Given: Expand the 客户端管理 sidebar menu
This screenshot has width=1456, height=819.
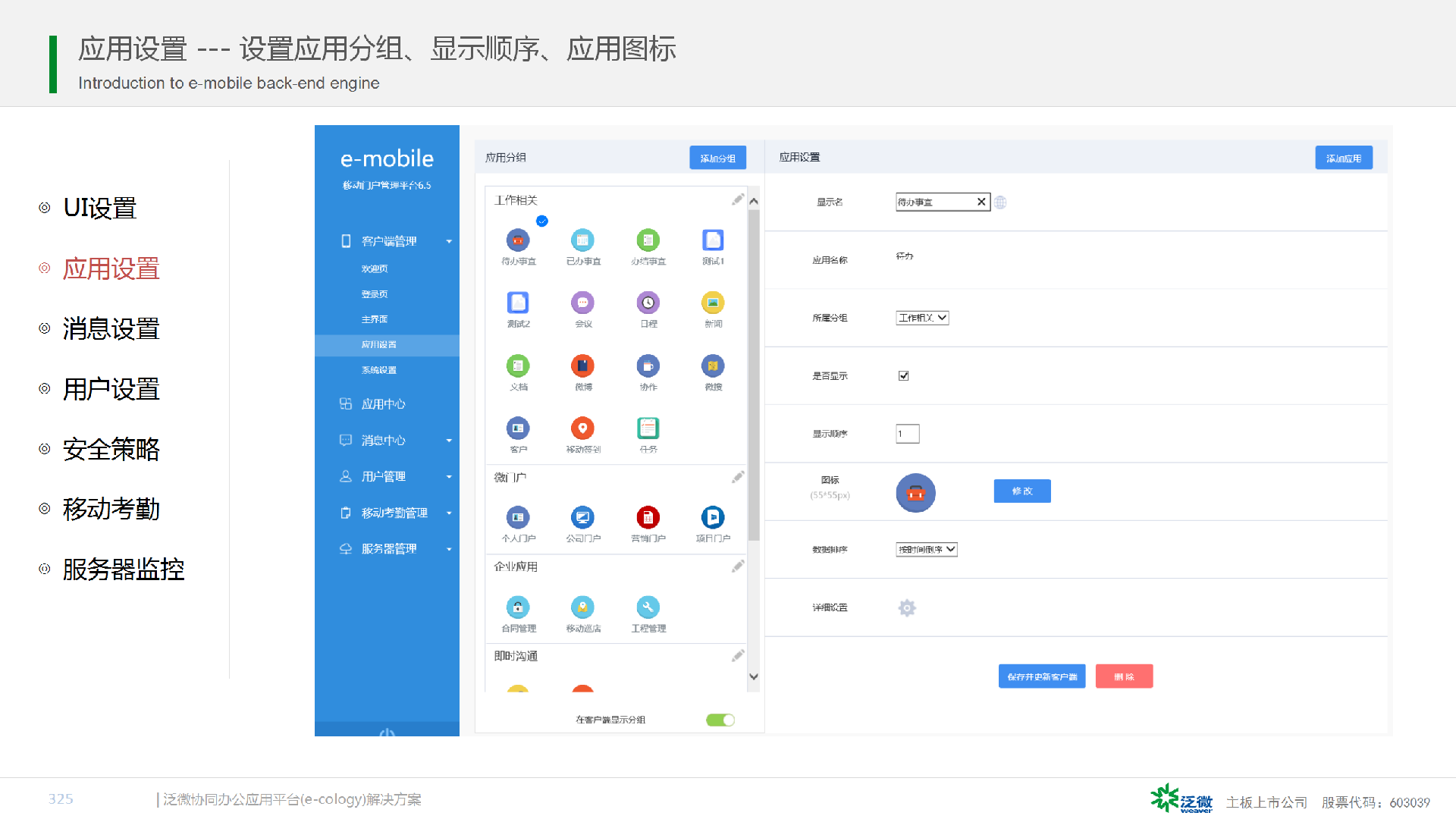Looking at the screenshot, I should (x=388, y=241).
